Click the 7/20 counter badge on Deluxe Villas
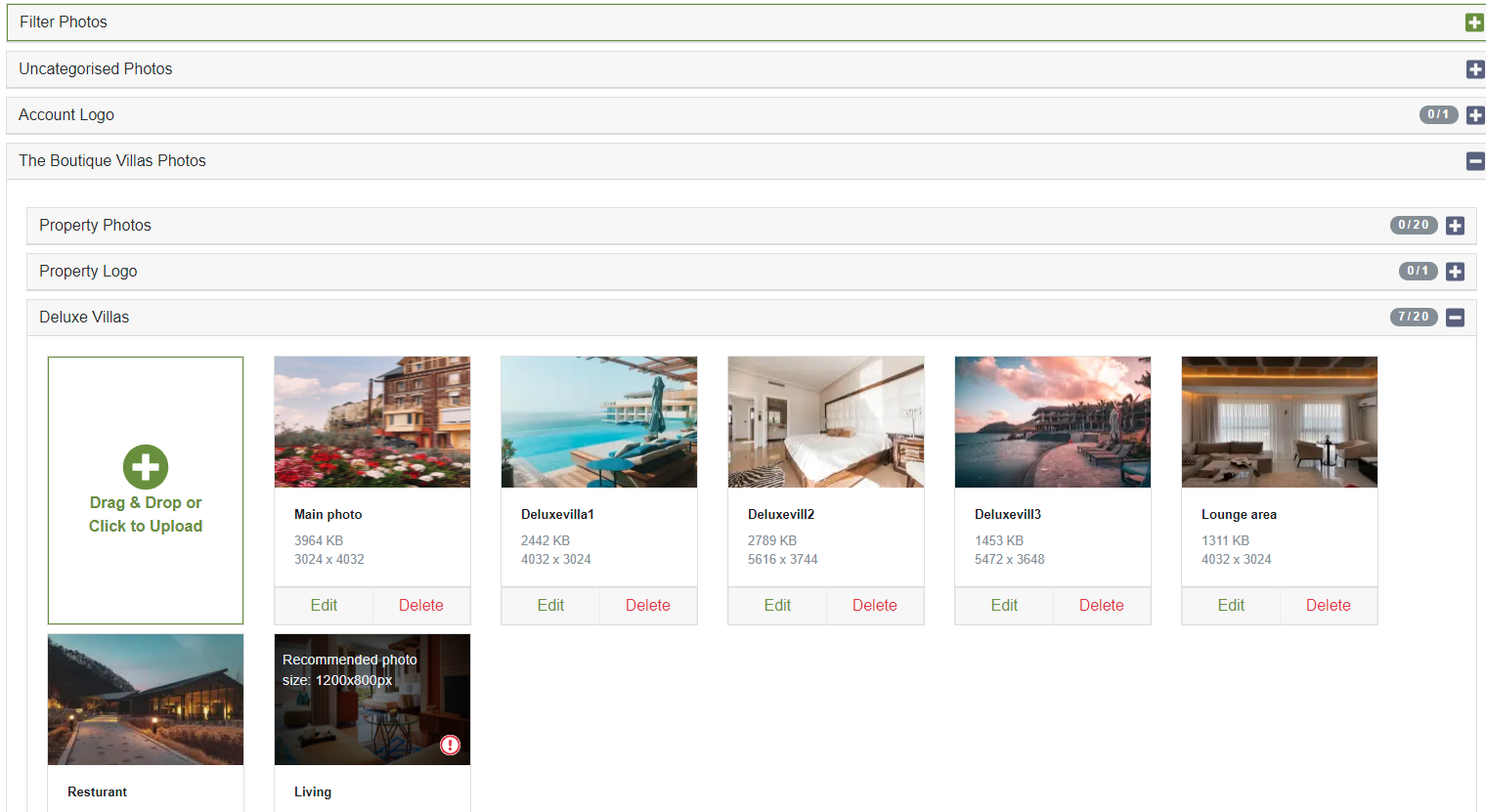Viewport: 1486px width, 812px height. pos(1414,317)
